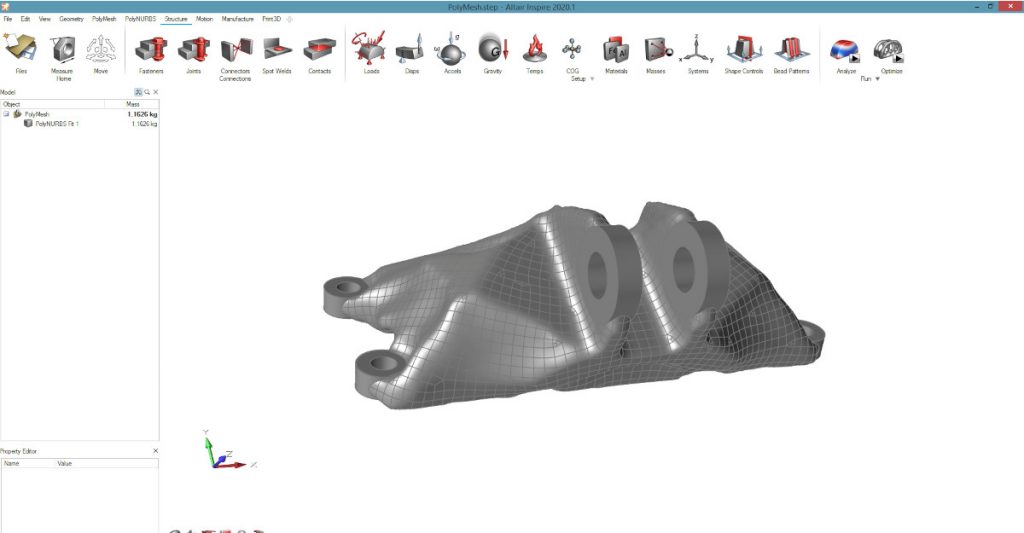This screenshot has width=1024, height=533.
Task: Open the Geometry ribbon tab
Action: point(72,19)
